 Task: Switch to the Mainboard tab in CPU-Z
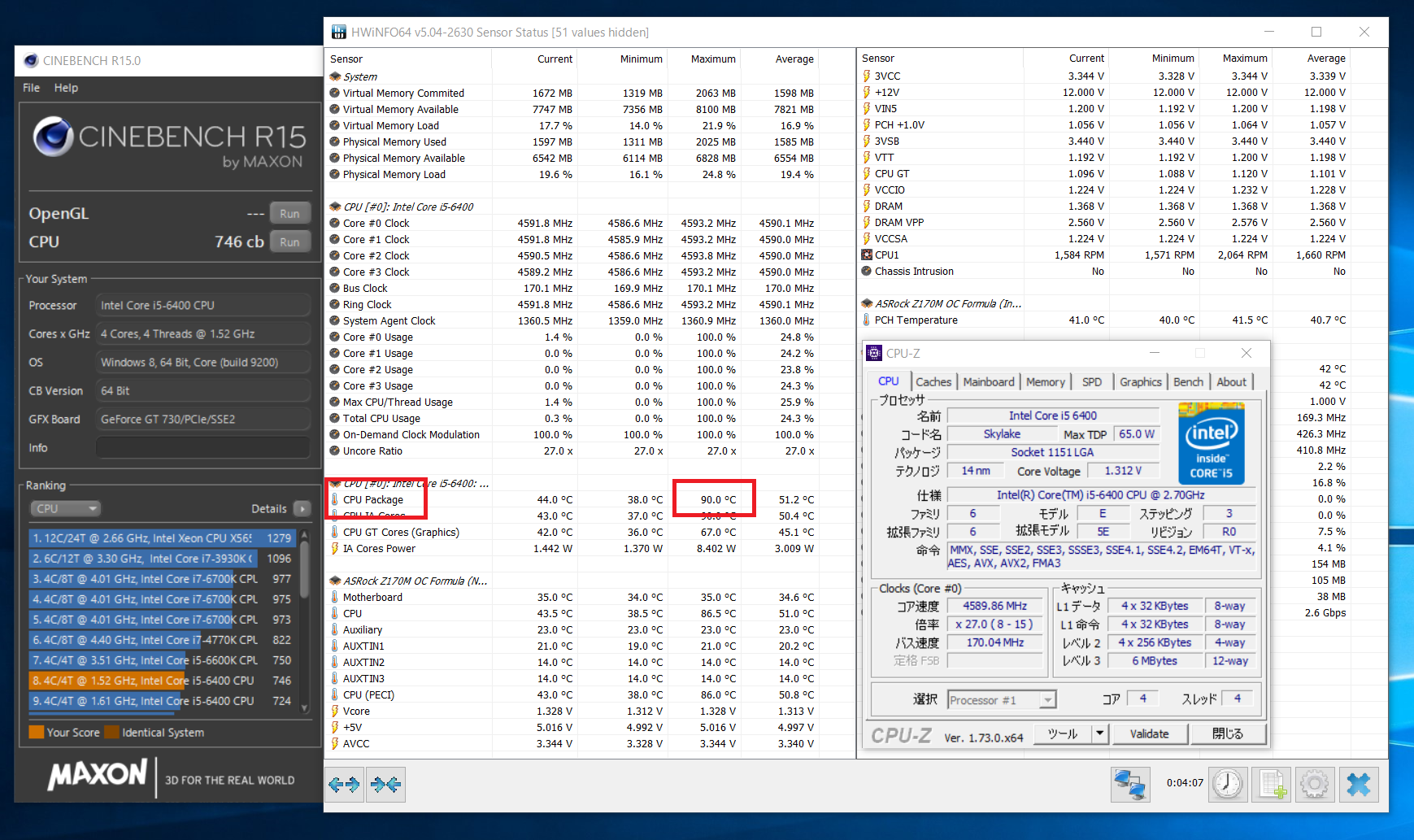tap(988, 382)
